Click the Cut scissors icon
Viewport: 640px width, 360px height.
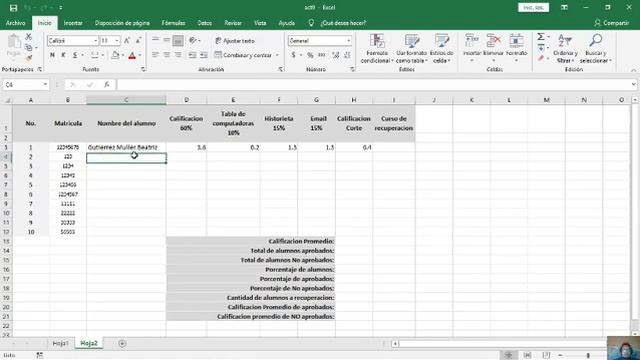[x=29, y=37]
